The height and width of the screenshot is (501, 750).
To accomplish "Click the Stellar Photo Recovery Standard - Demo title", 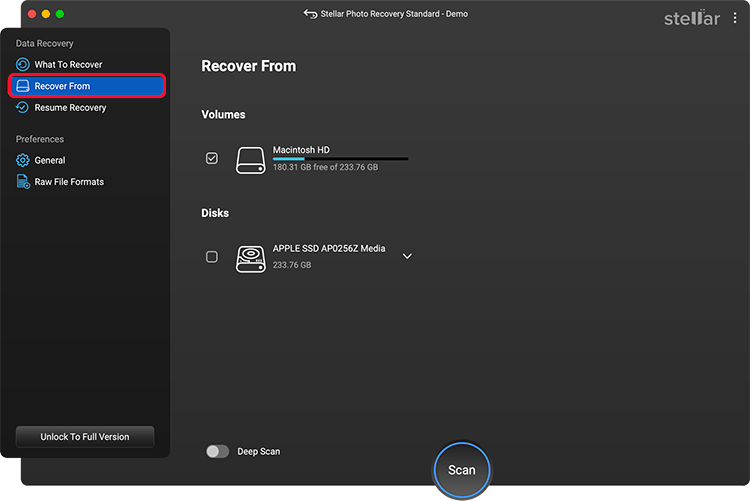I will 394,14.
